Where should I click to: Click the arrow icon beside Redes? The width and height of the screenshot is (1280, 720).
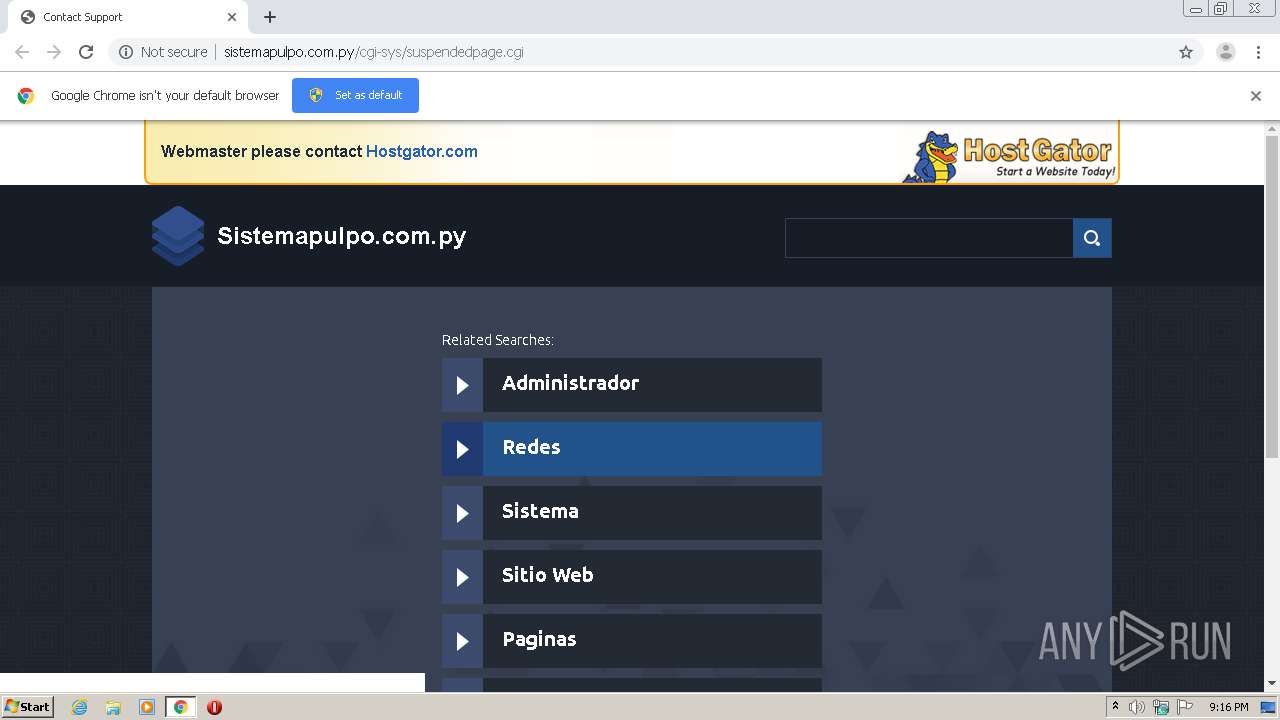pyautogui.click(x=462, y=449)
